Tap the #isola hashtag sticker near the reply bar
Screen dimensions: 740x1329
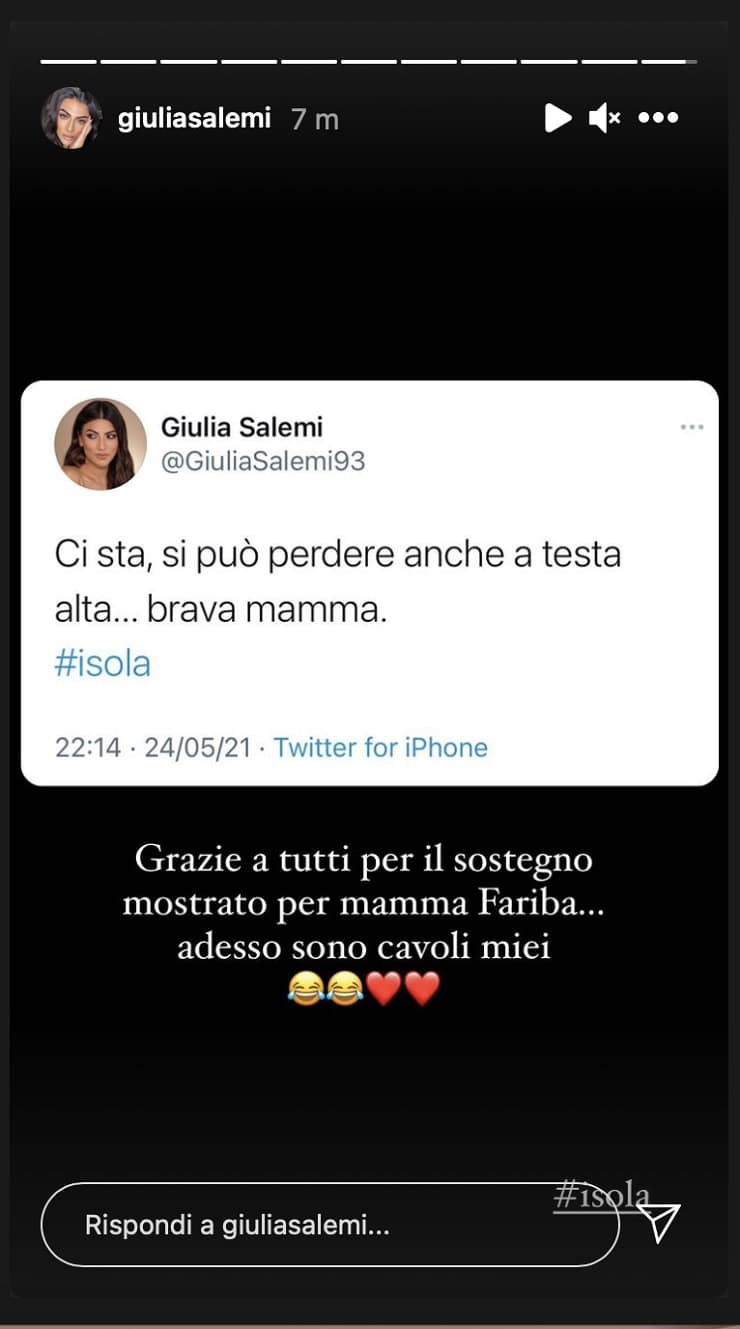click(x=602, y=1196)
